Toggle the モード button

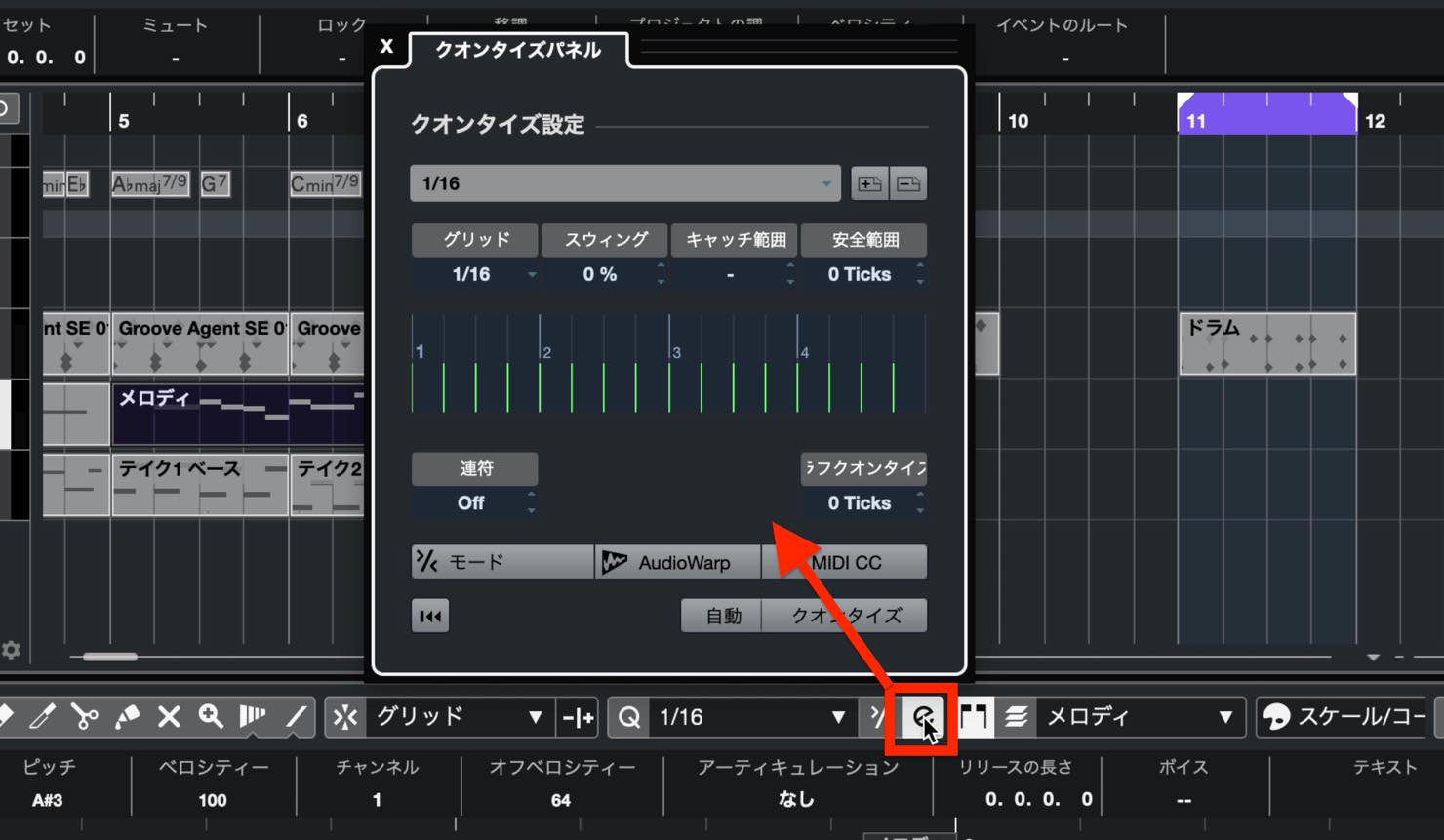coord(502,562)
